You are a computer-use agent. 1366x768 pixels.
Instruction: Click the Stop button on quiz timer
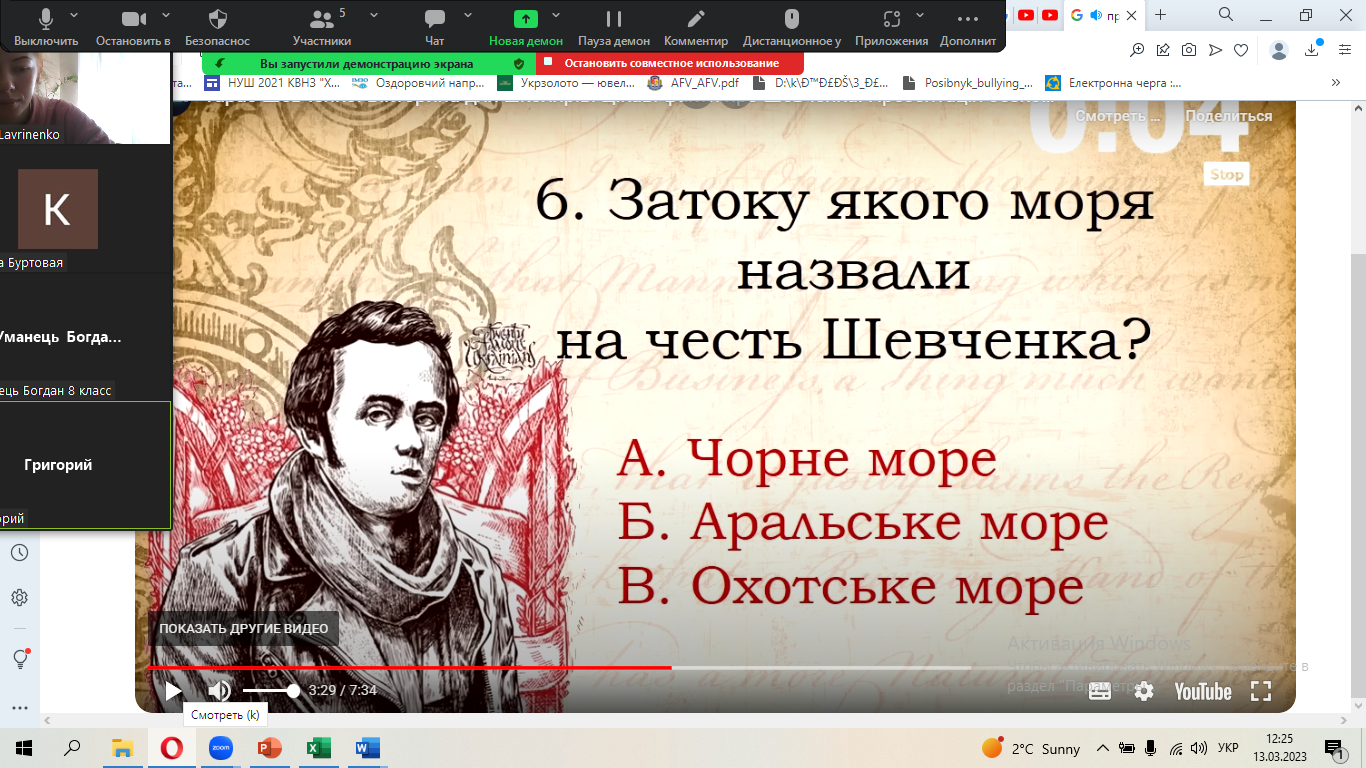click(1226, 175)
